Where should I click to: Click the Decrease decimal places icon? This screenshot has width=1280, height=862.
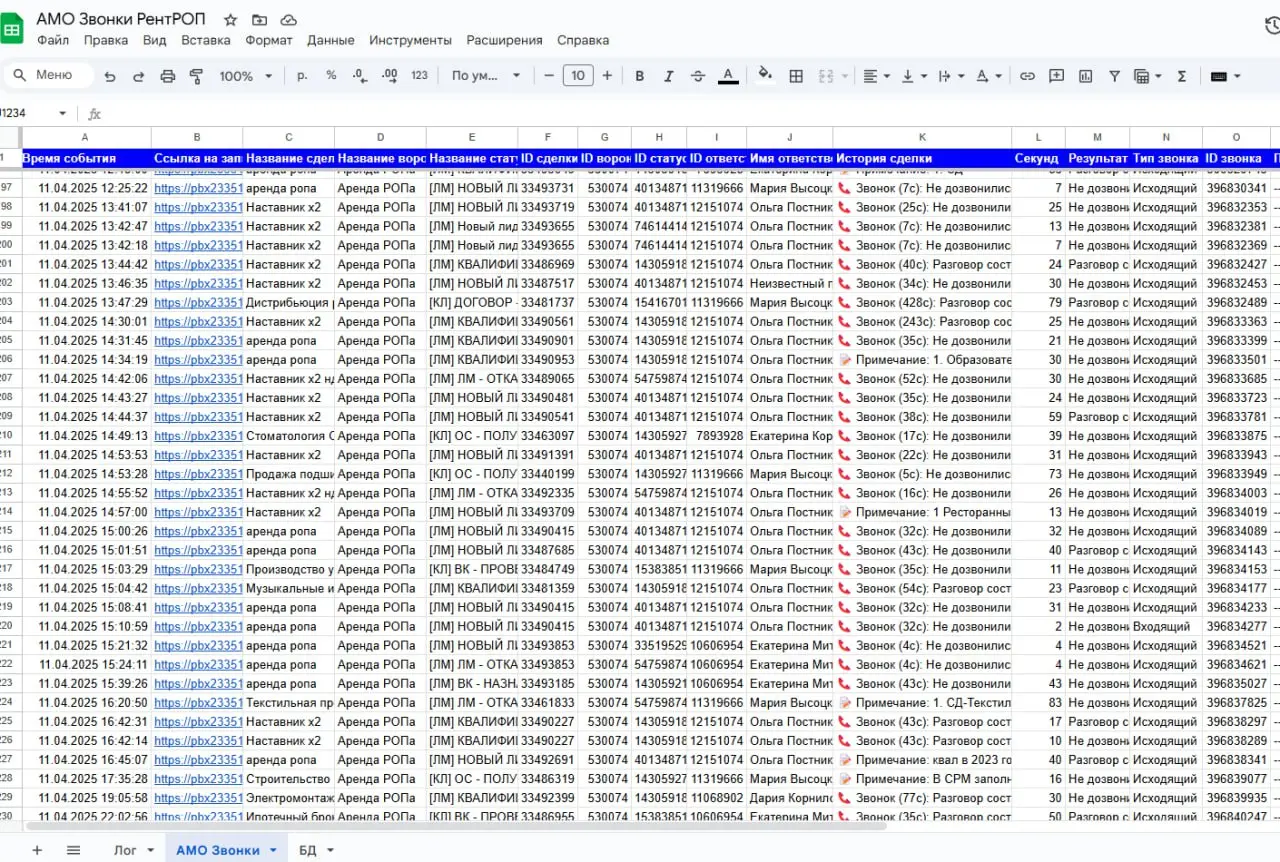pyautogui.click(x=360, y=75)
